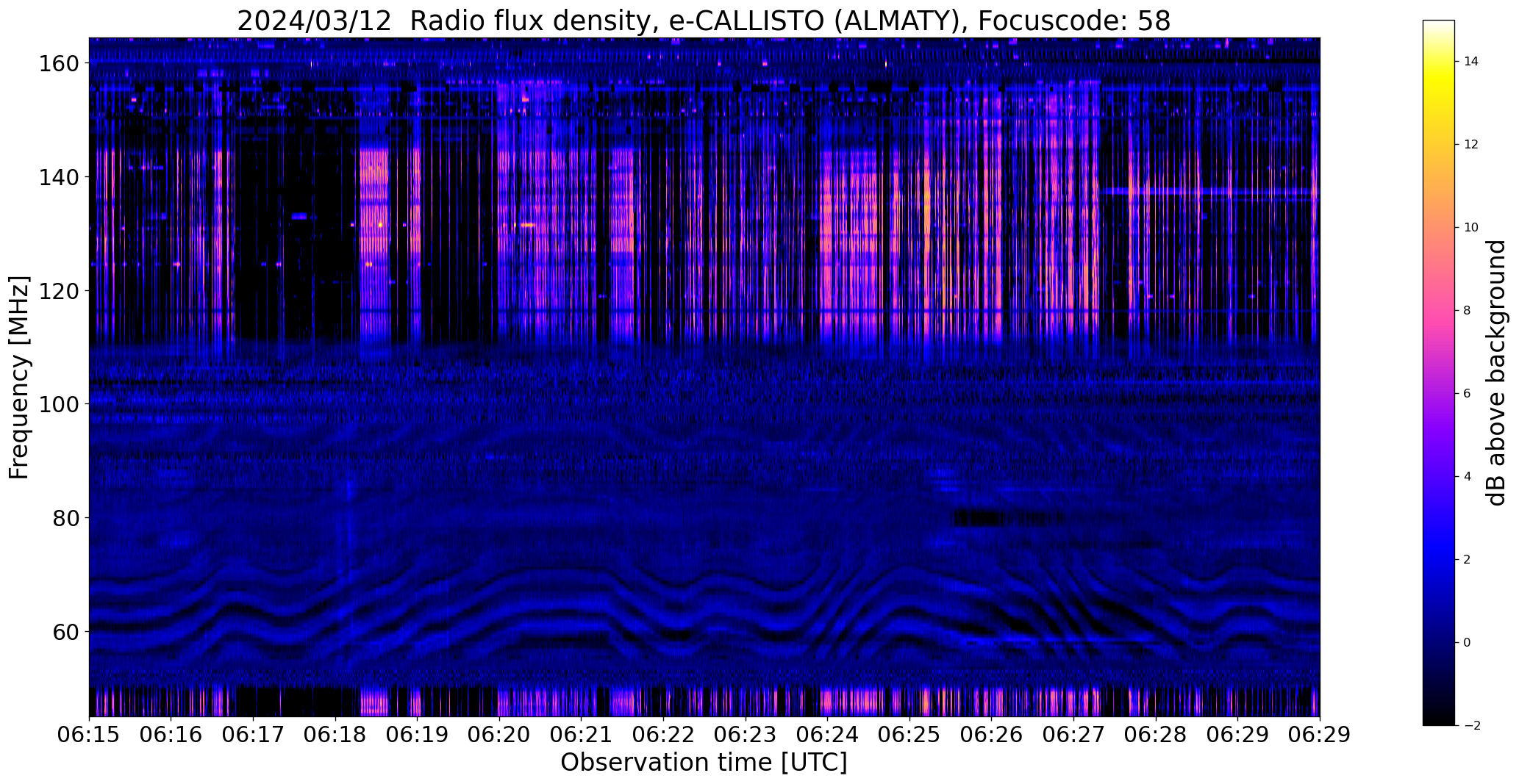Click the 06:27 time tick label
Image resolution: width=1519 pixels, height=784 pixels.
tap(1074, 736)
